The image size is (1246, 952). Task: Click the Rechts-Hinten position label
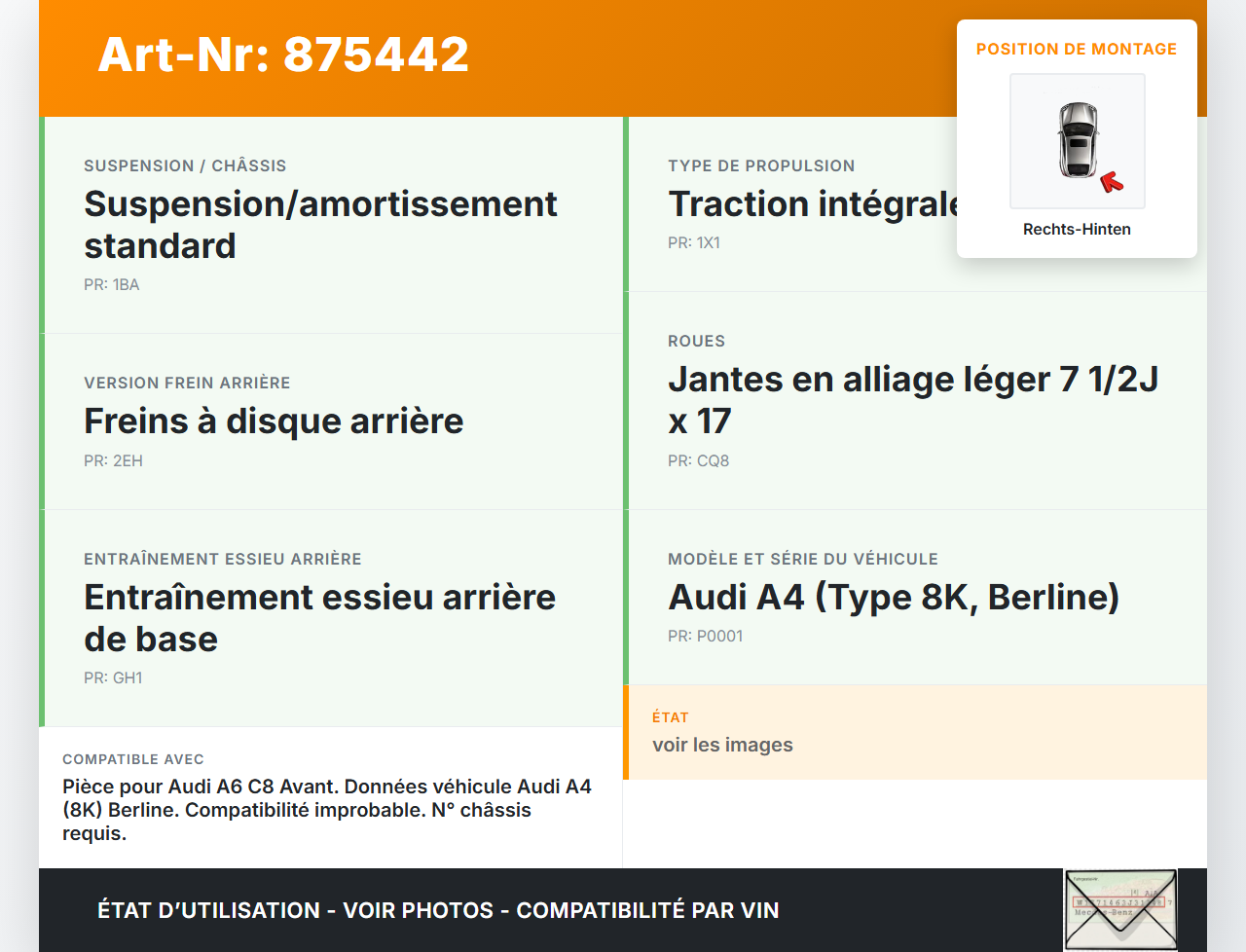[1077, 229]
